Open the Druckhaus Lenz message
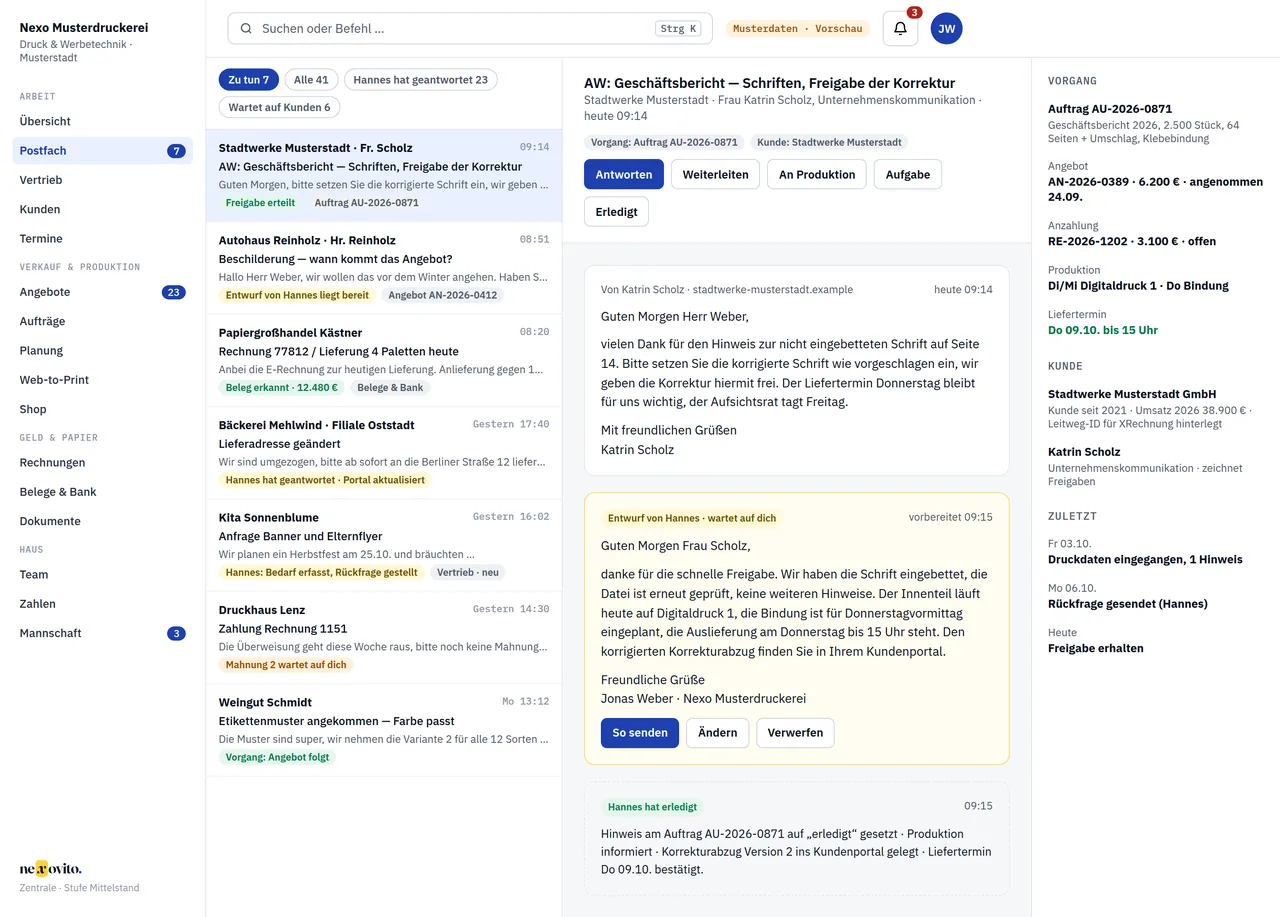The image size is (1280, 917). (384, 638)
